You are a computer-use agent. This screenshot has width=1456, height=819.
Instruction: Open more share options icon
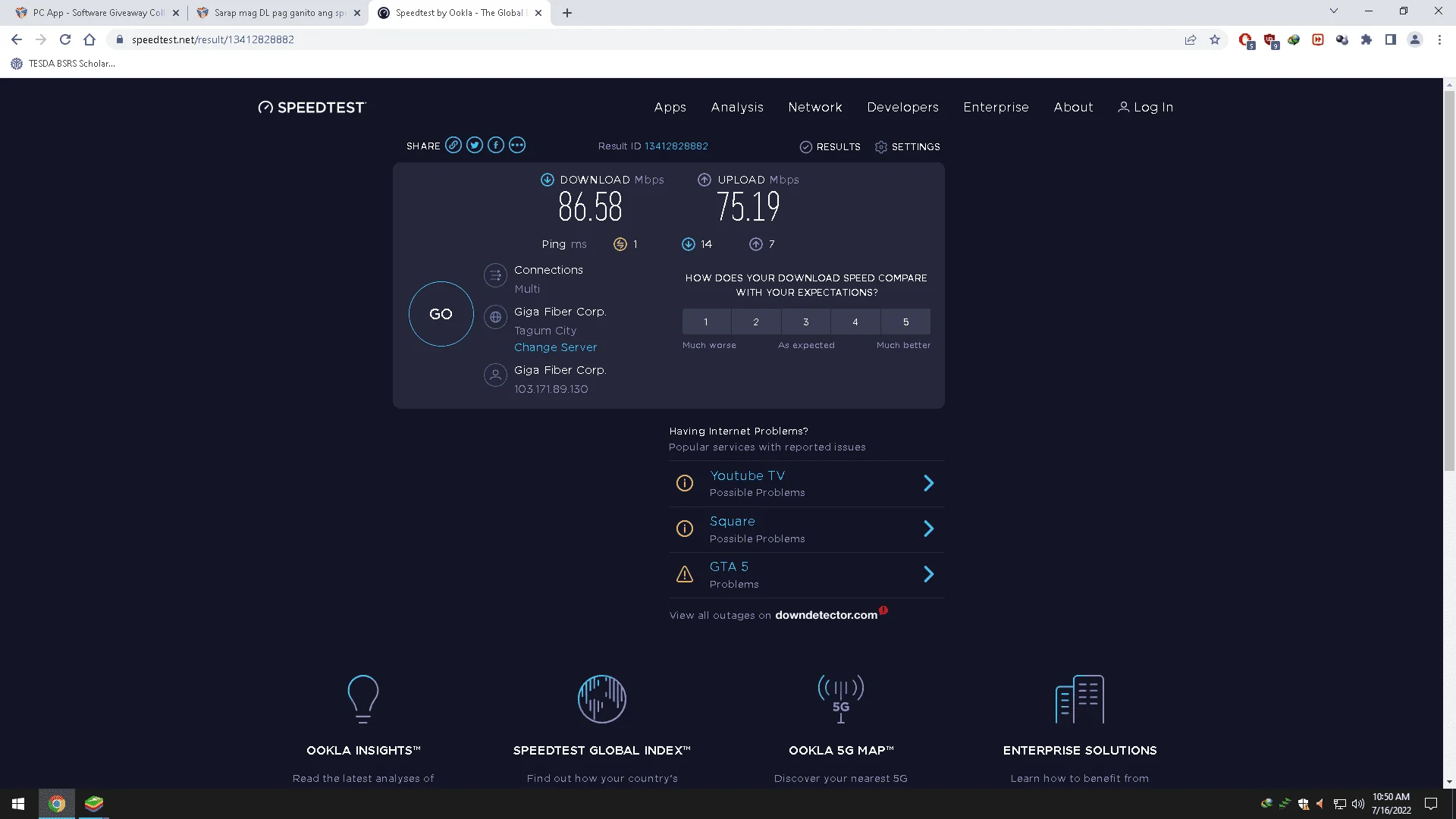(517, 146)
